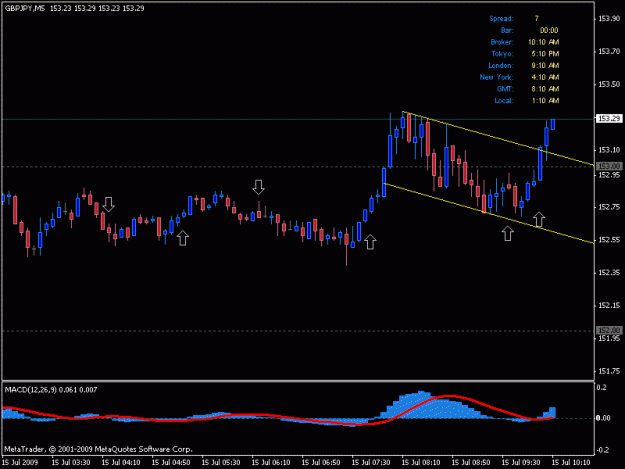Click the '15 Jul 04:50' time axis label
Viewport: 625px width, 469px height.
(171, 463)
